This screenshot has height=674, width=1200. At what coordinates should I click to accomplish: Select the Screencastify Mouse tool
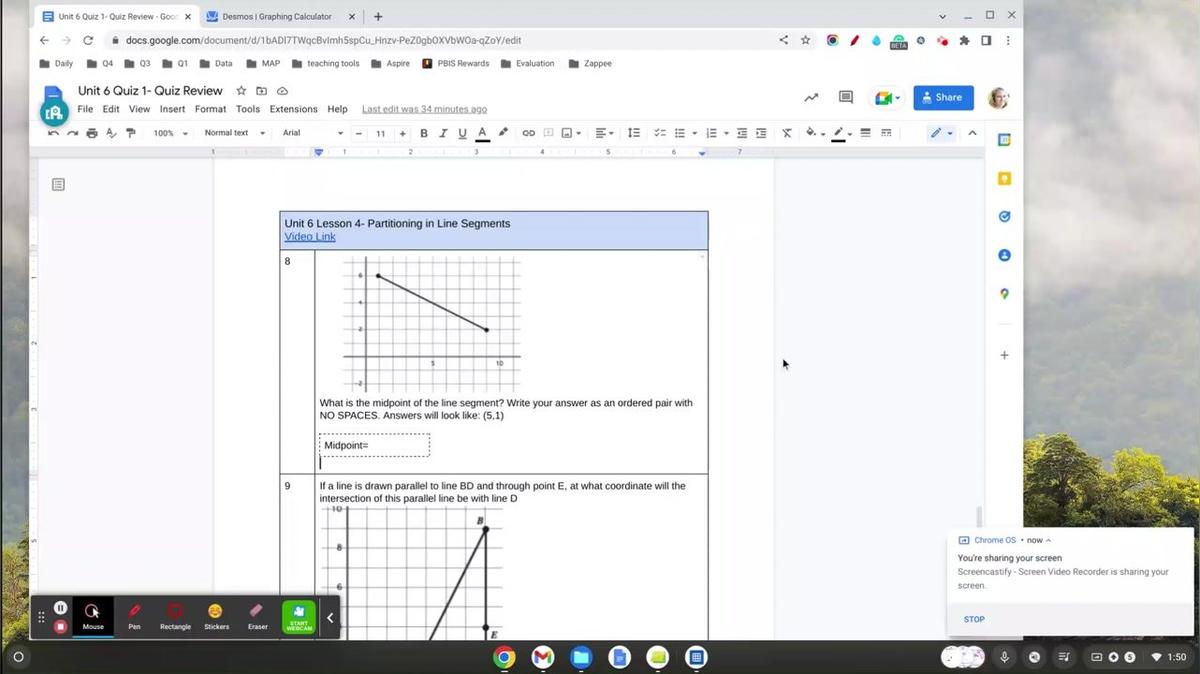(x=93, y=615)
